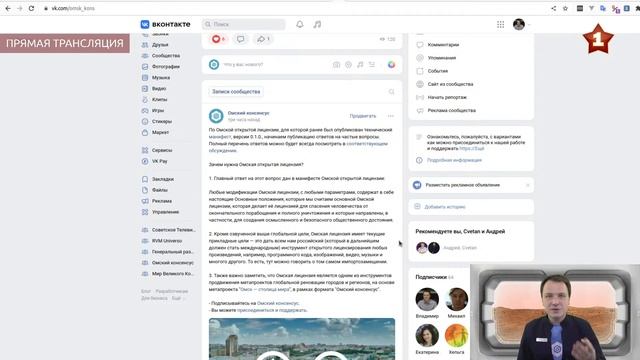Click the 'Сервисы' icon in sidebar
The width and height of the screenshot is (640, 360).
pyautogui.click(x=145, y=150)
